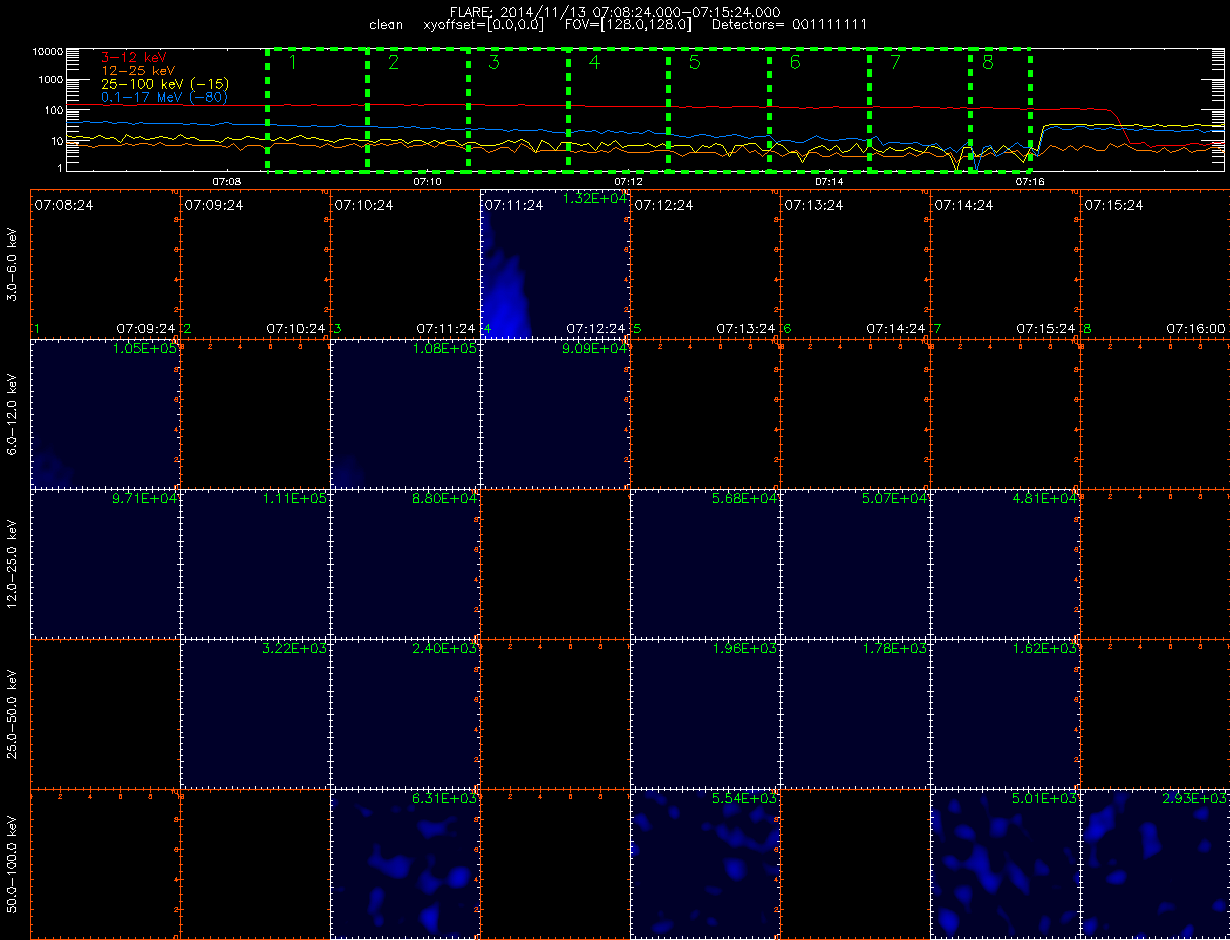The image size is (1230, 940).
Task: Pick interval number 7 on the lightcurve
Action: click(895, 63)
